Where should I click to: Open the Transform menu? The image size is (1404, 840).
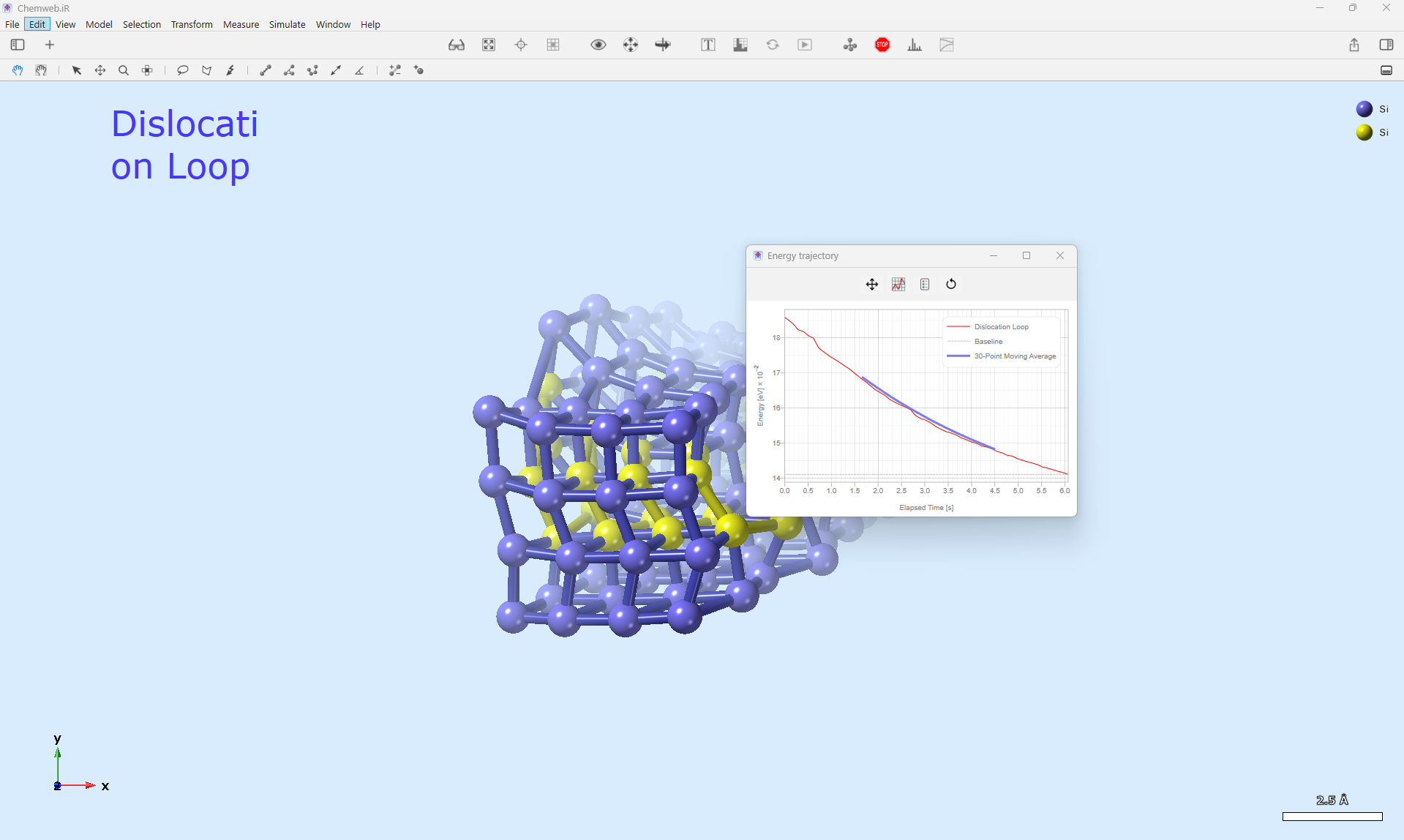click(192, 24)
